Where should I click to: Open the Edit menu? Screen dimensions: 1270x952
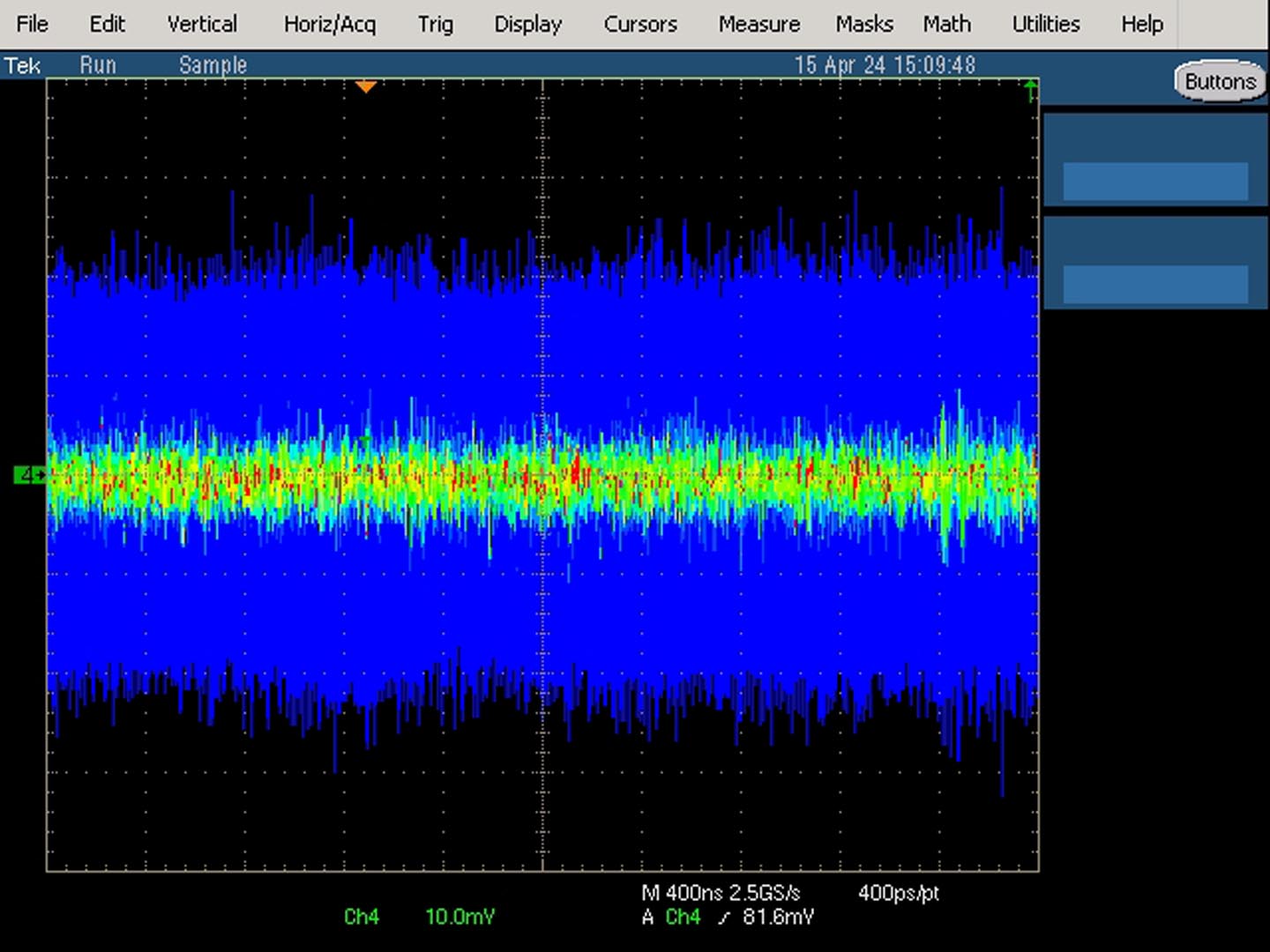pos(108,24)
